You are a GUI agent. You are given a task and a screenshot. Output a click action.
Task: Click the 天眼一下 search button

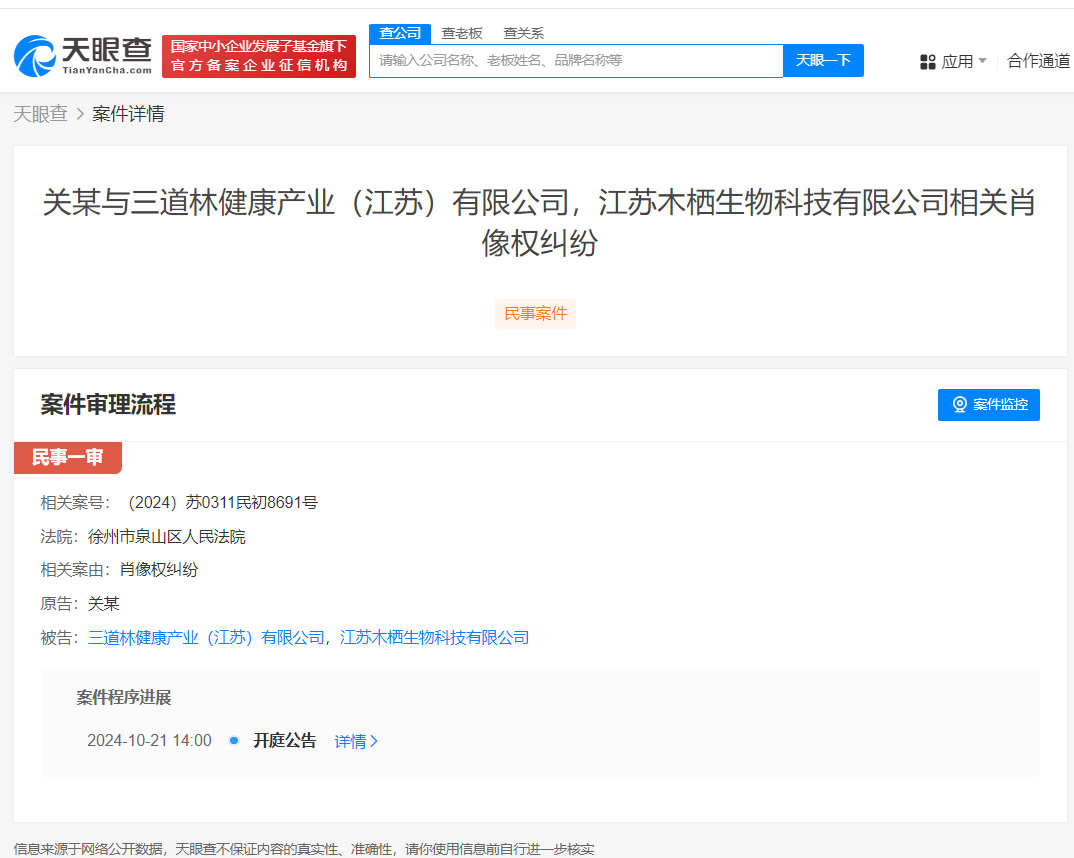tap(822, 61)
